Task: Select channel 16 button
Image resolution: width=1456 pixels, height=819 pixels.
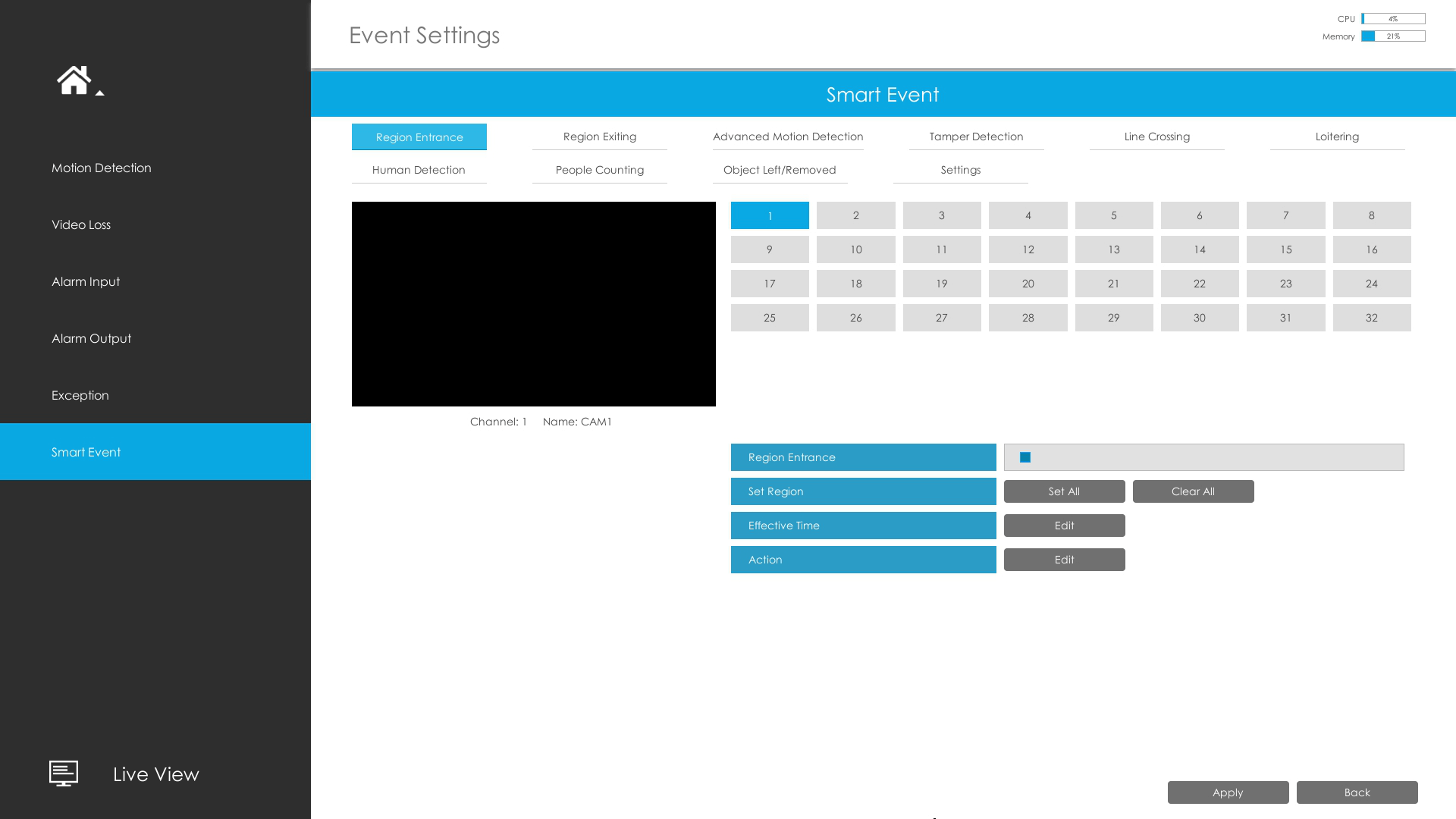Action: (x=1371, y=249)
